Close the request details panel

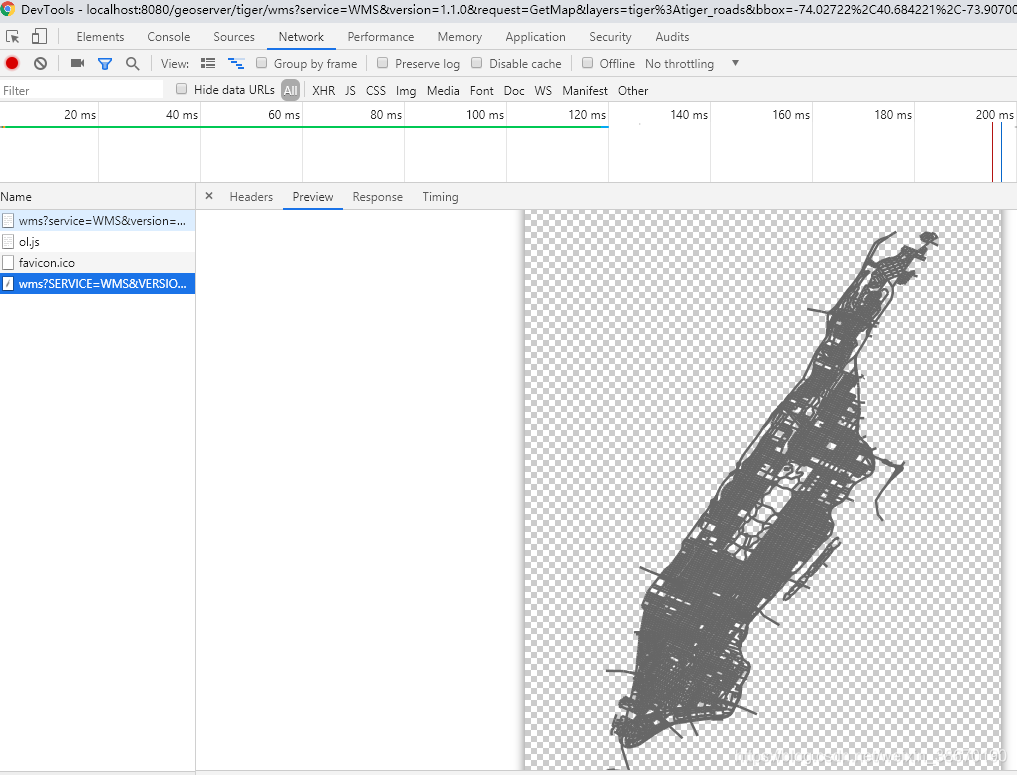pos(208,196)
